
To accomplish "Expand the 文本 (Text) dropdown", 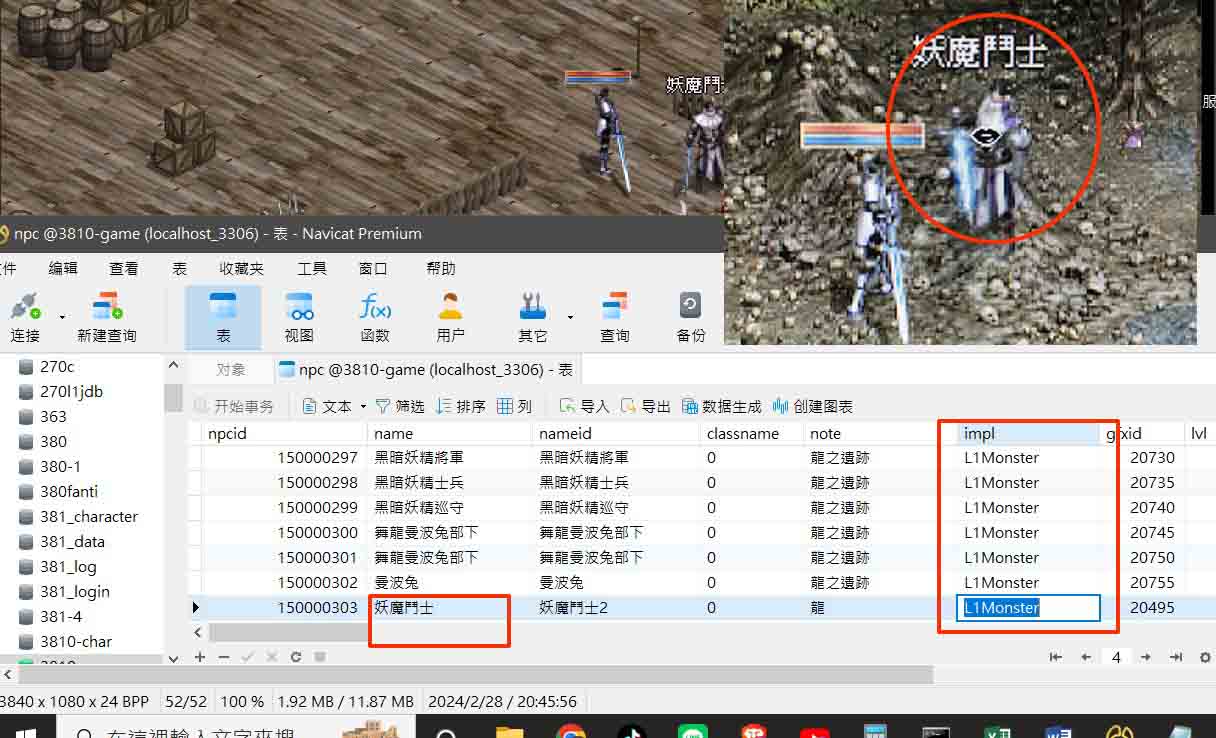I will (363, 406).
